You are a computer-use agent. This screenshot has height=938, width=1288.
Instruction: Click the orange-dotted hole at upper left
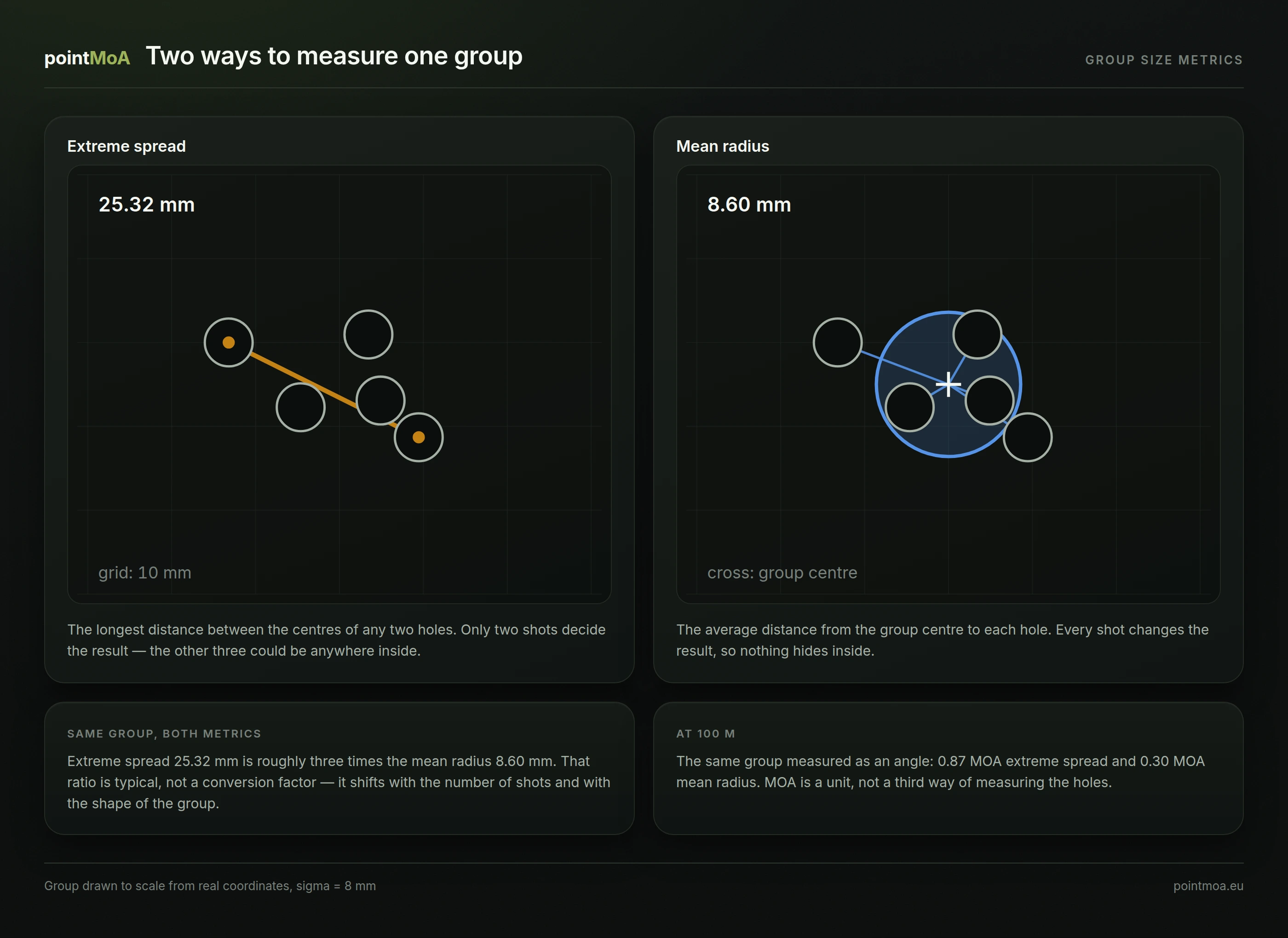tap(228, 343)
